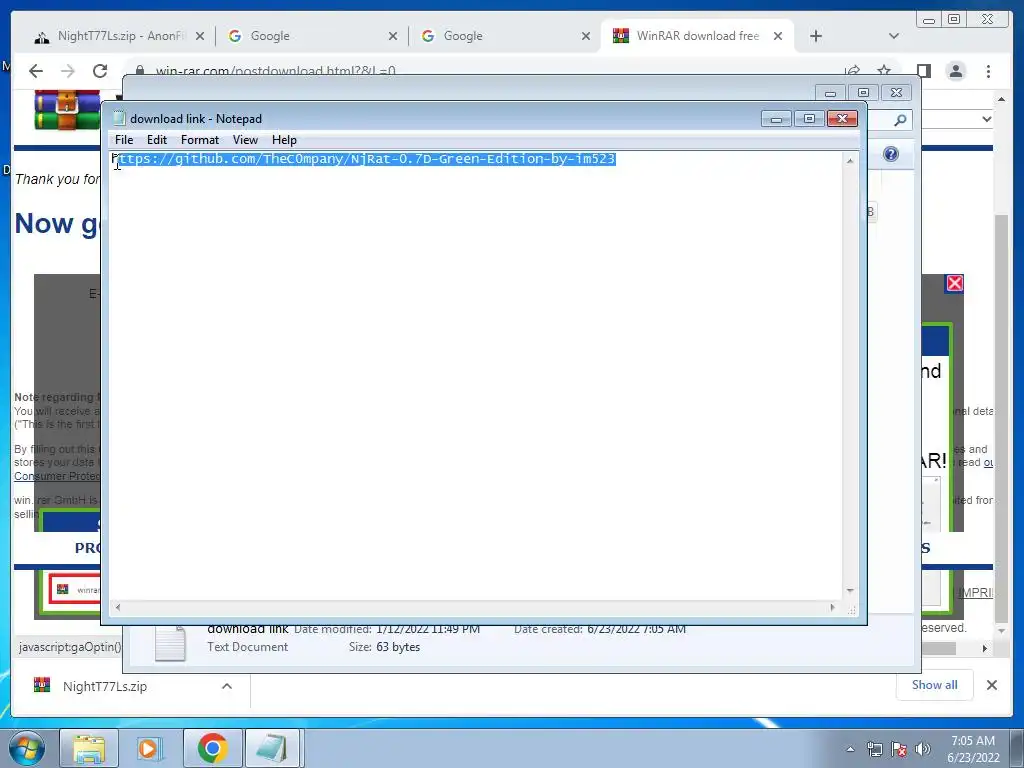The width and height of the screenshot is (1024, 768).
Task: Maximize the Notepad window
Action: click(x=809, y=119)
